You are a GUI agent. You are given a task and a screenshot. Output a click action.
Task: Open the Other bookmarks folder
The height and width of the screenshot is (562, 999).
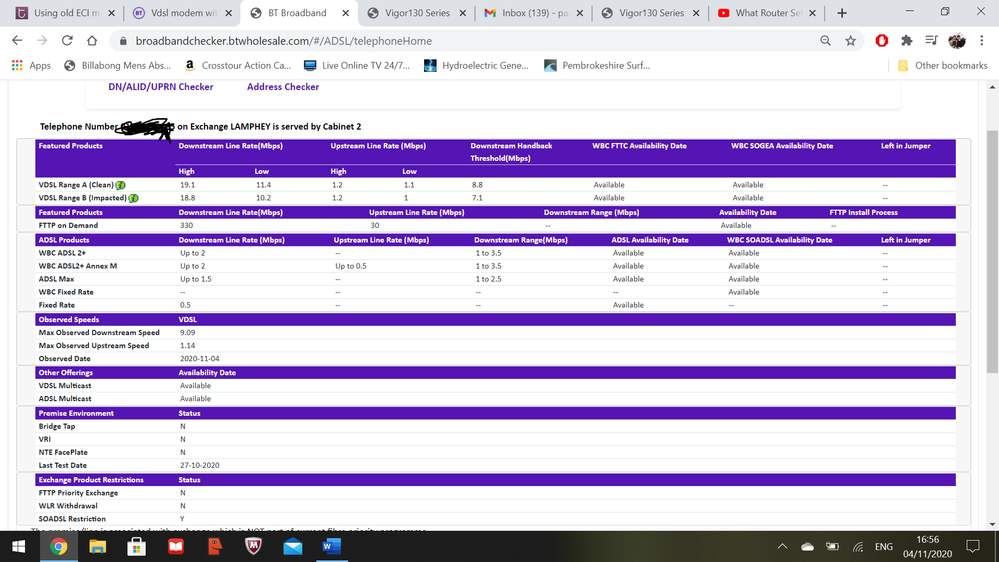pos(942,66)
